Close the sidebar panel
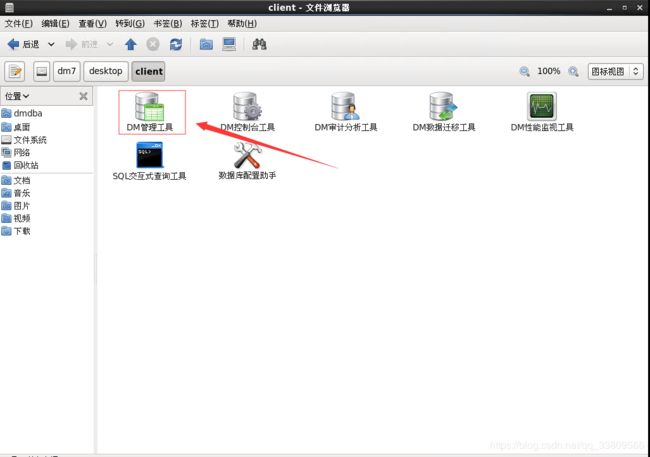Image resolution: width=650 pixels, height=457 pixels. coord(83,96)
